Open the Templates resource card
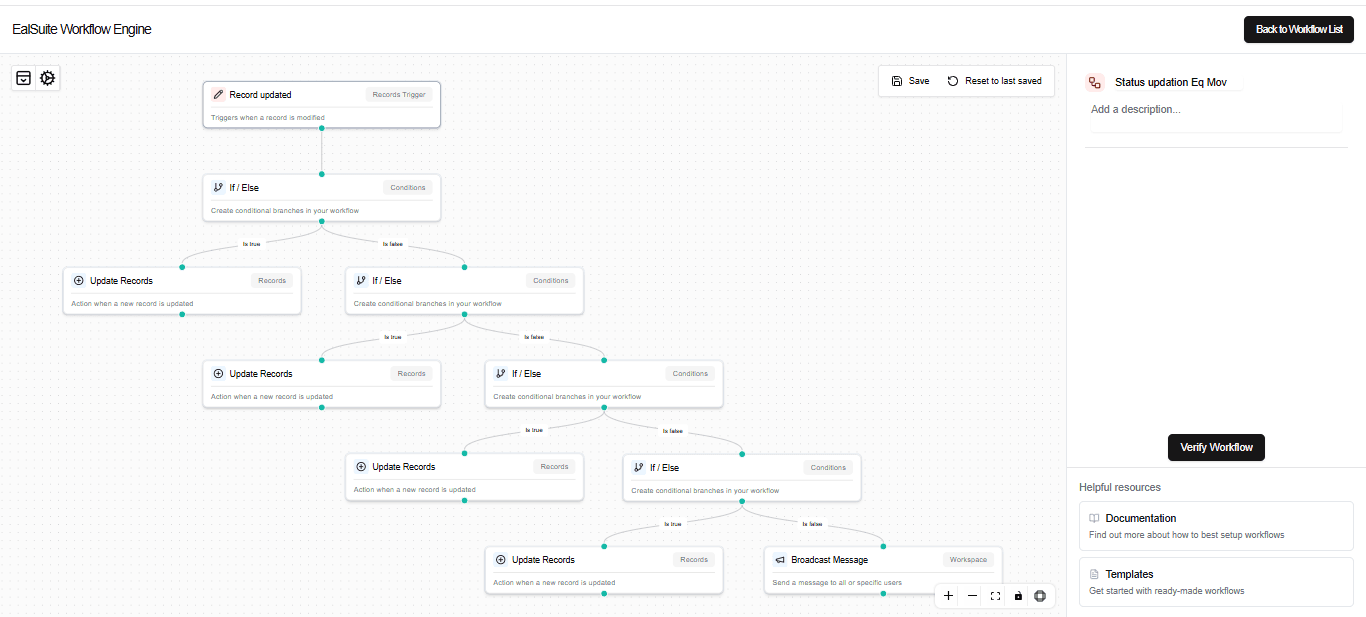The height and width of the screenshot is (617, 1366). coord(1216,582)
